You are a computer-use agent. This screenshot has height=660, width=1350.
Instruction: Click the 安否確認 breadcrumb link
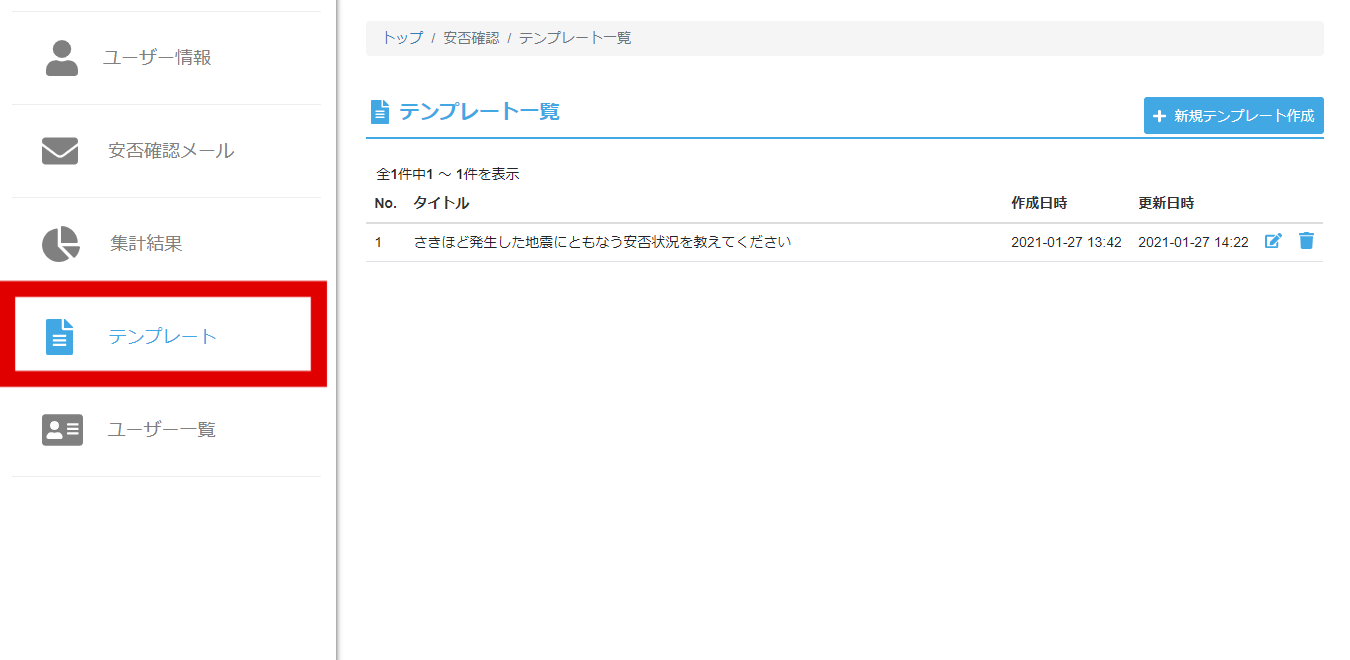[471, 38]
